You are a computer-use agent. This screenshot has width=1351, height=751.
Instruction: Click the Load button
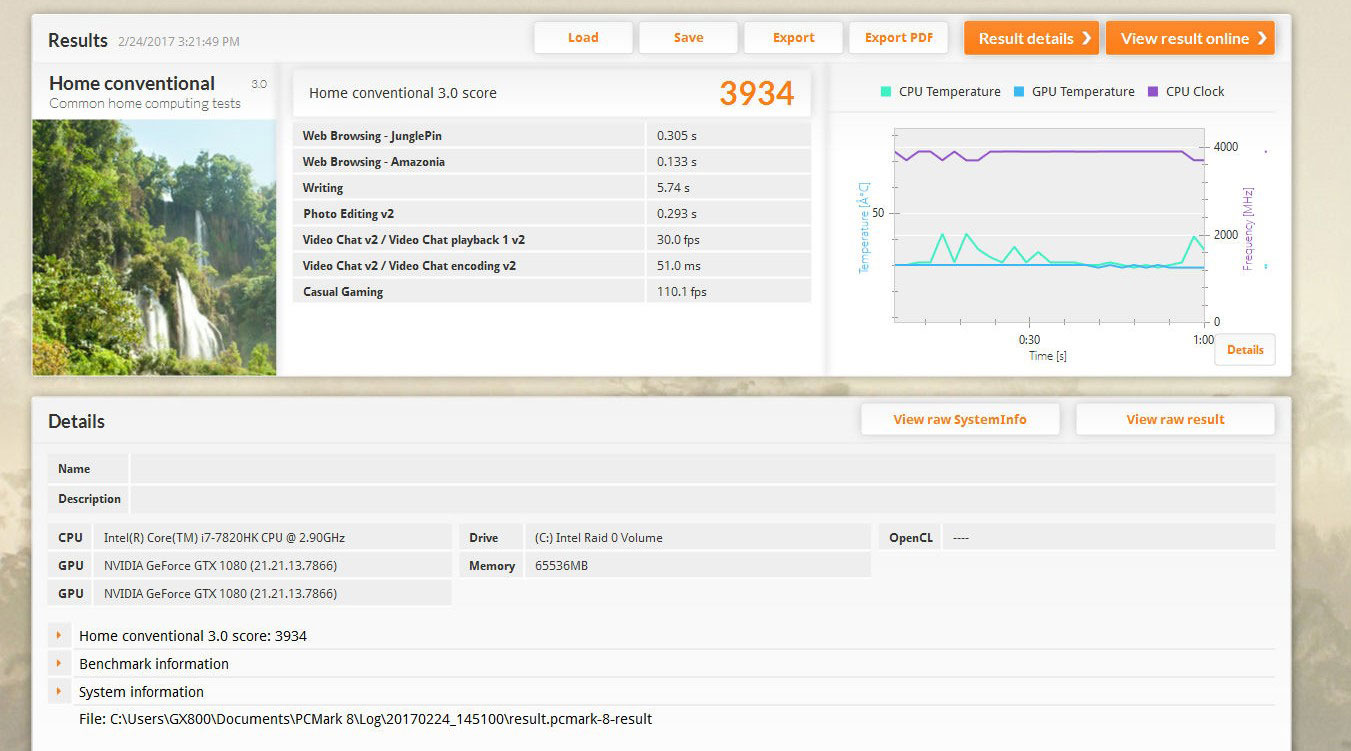point(583,38)
